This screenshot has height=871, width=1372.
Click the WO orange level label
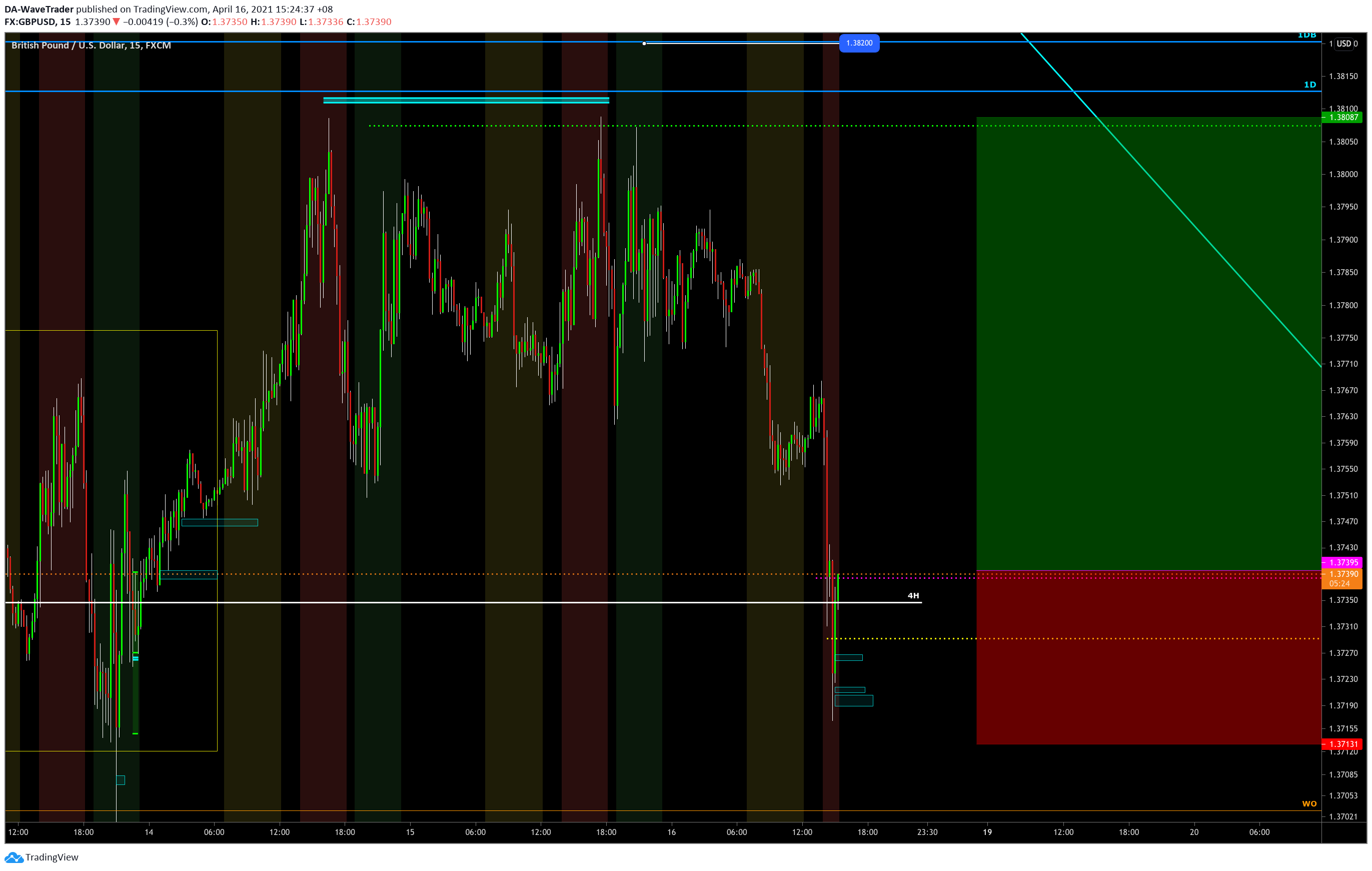tap(1309, 804)
